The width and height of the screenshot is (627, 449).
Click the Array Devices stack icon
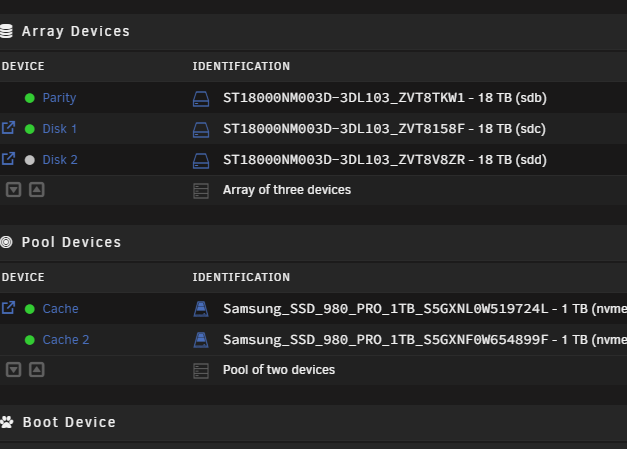click(6, 31)
